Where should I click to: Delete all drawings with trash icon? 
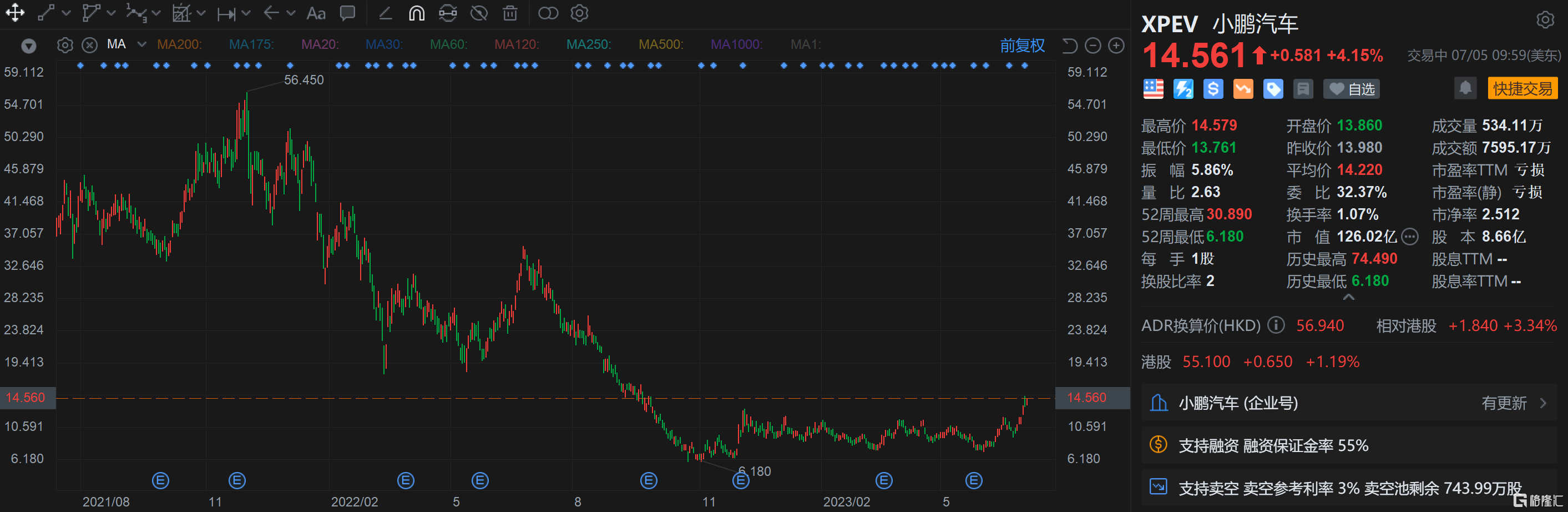click(x=510, y=13)
